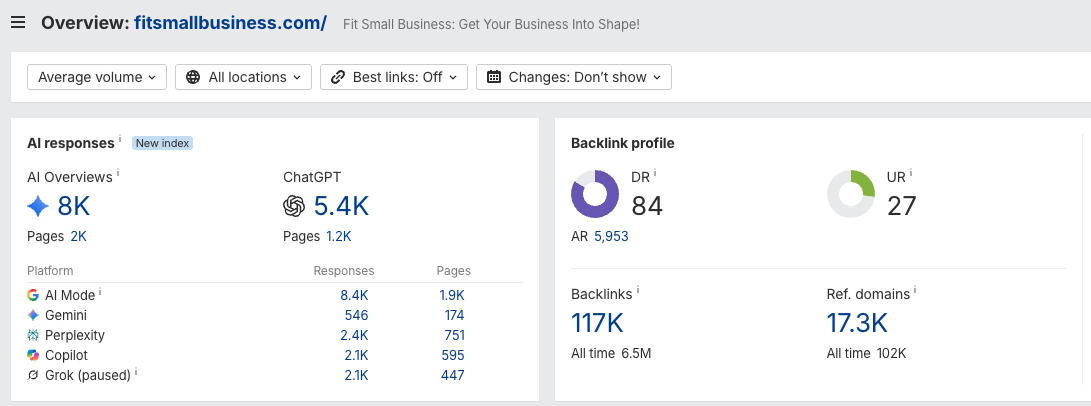Click the info icon beside UR
Image resolution: width=1091 pixels, height=406 pixels.
pyautogui.click(x=911, y=173)
